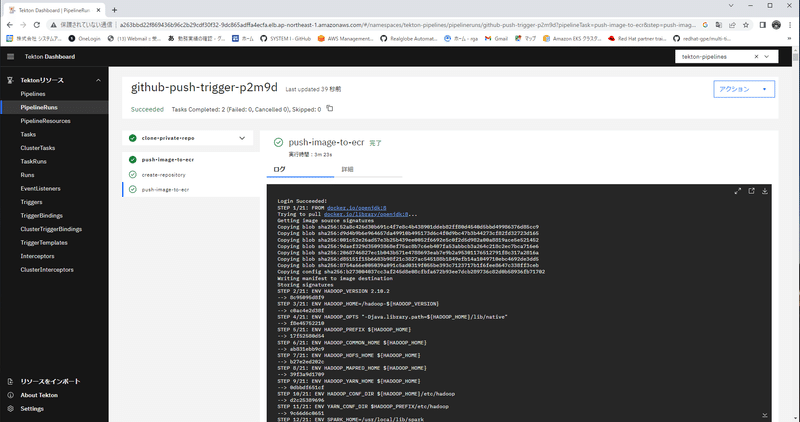This screenshot has height=422, width=800.
Task: Open the browser profile avatar
Action: pyautogui.click(x=777, y=24)
